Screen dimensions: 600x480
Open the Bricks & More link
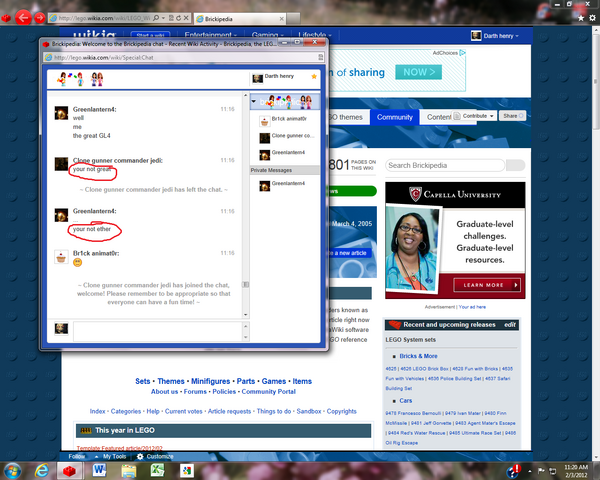click(418, 356)
